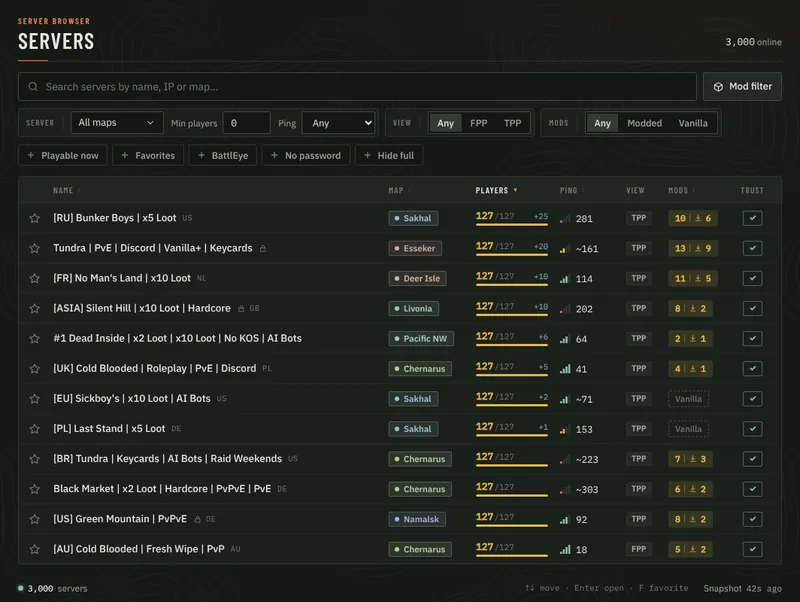Image resolution: width=800 pixels, height=602 pixels.
Task: Click the Min players number field
Action: [246, 123]
